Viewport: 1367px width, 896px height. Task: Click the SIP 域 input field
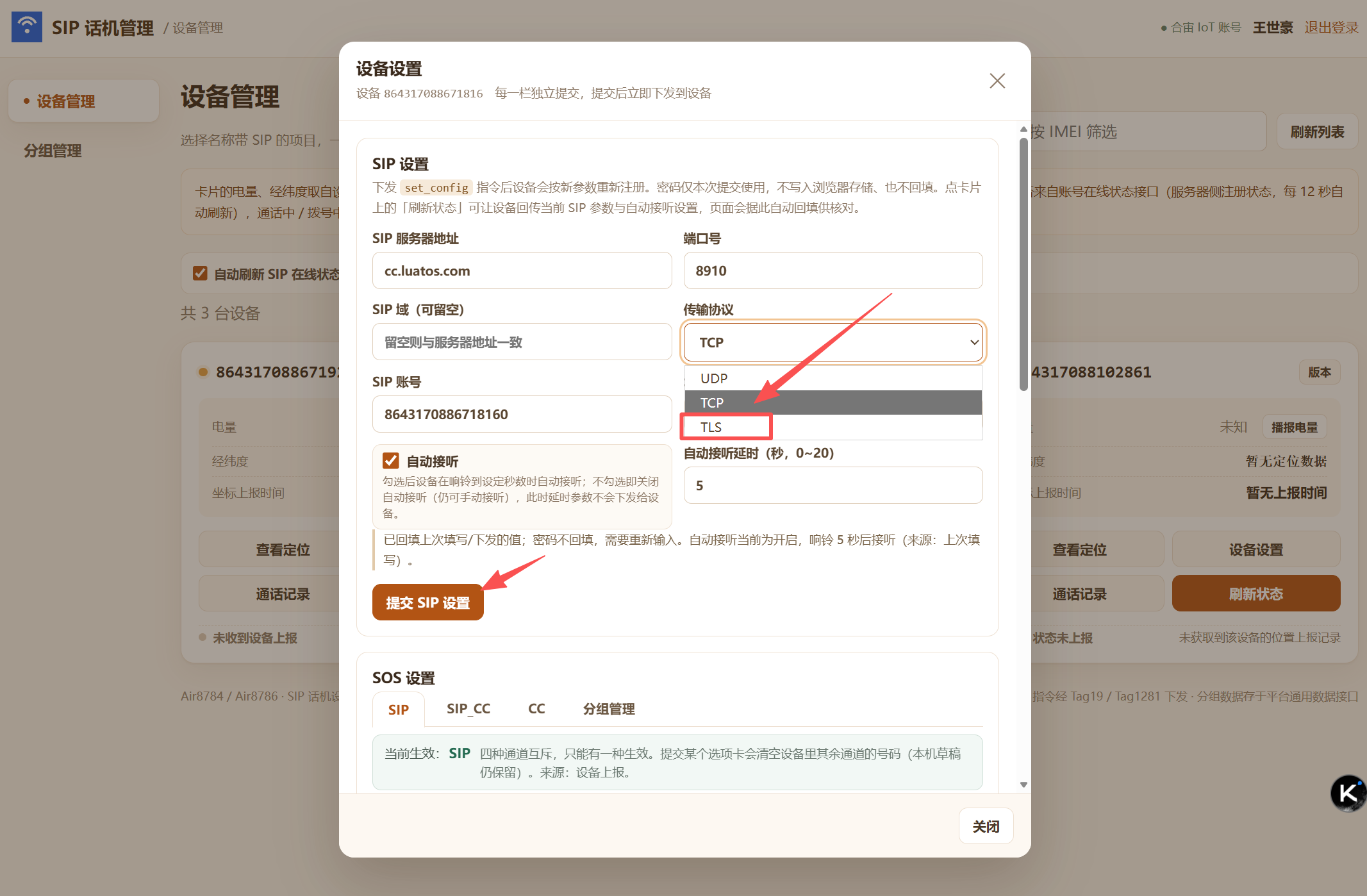pyautogui.click(x=522, y=342)
